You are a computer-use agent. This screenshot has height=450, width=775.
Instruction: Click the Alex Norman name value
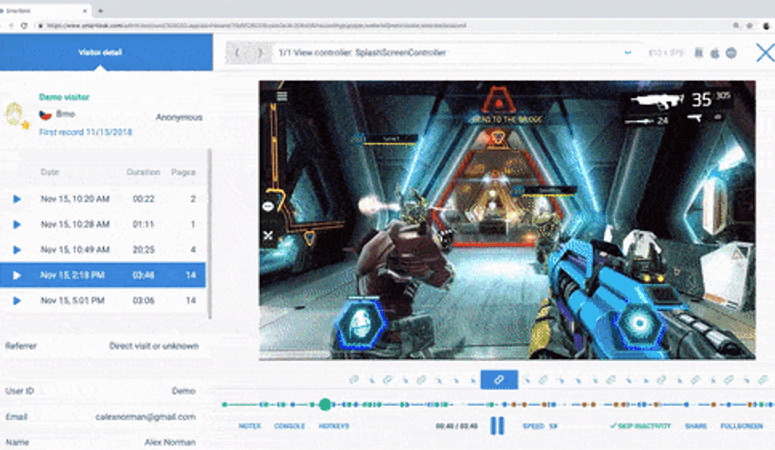(x=170, y=442)
